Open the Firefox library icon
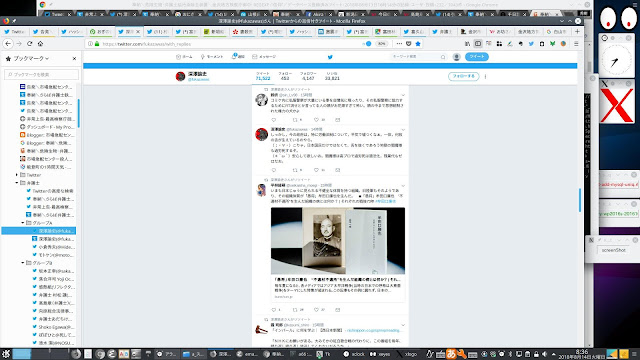Image resolution: width=640 pixels, height=360 pixels. pos(467,44)
